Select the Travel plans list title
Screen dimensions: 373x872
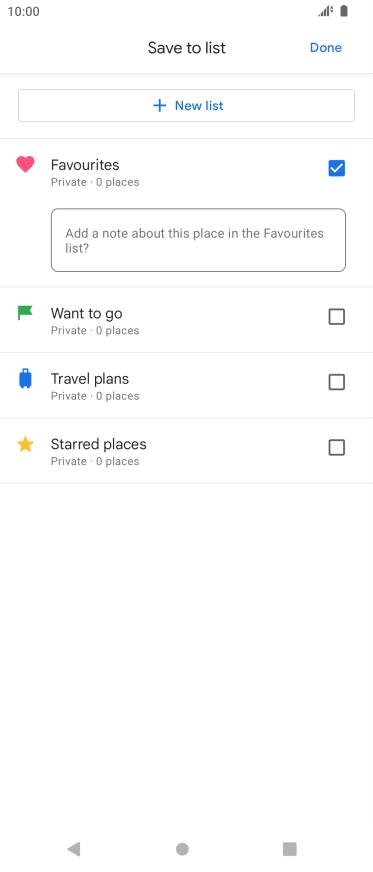pyautogui.click(x=90, y=379)
